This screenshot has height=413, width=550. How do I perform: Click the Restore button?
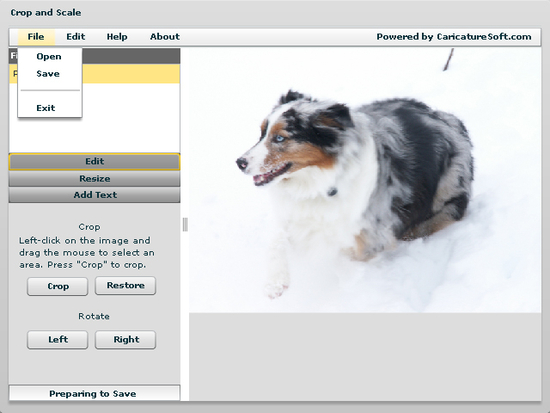click(x=126, y=286)
